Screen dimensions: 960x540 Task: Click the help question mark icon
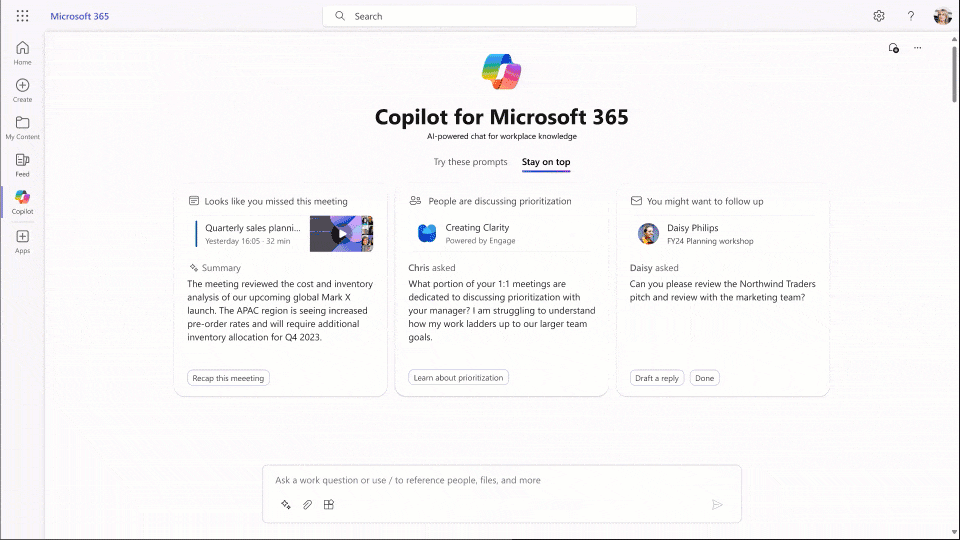[911, 16]
